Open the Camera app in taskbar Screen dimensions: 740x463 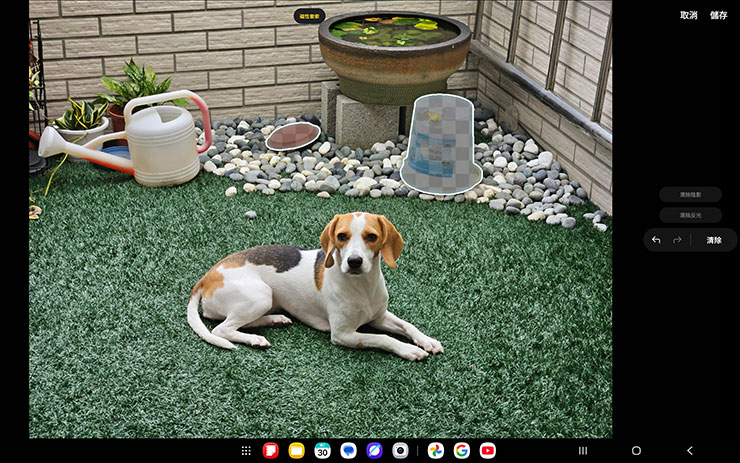400,451
